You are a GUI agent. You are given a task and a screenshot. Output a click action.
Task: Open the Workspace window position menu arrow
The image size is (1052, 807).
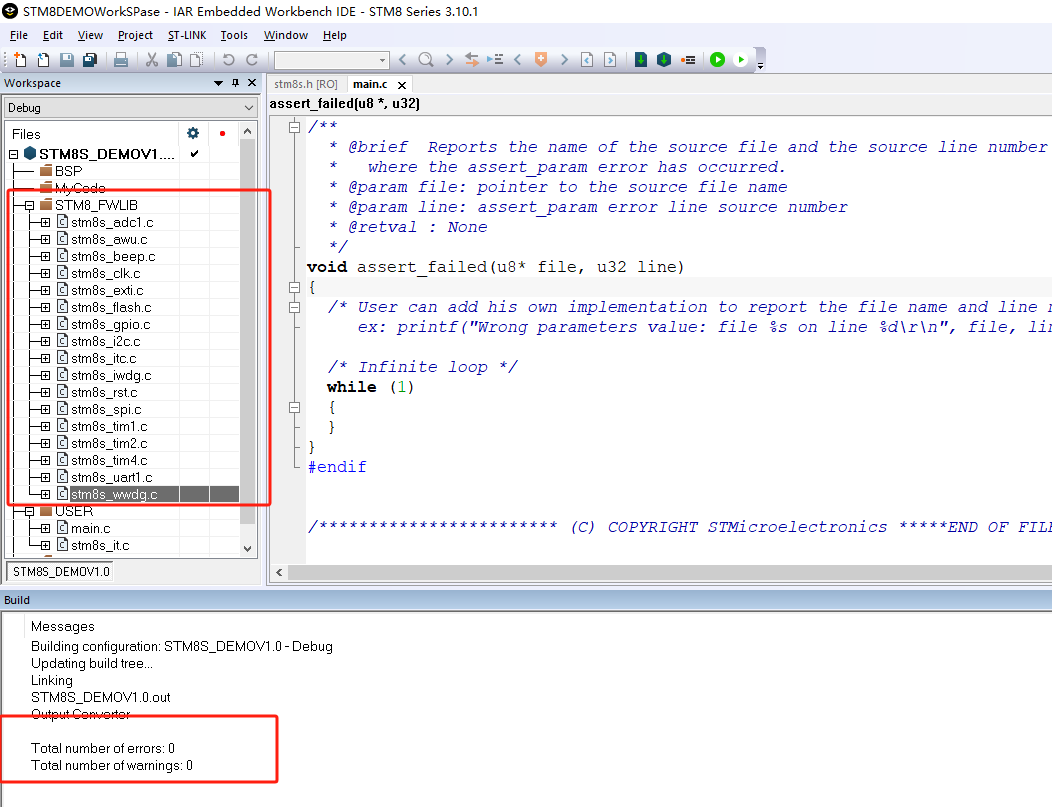218,83
